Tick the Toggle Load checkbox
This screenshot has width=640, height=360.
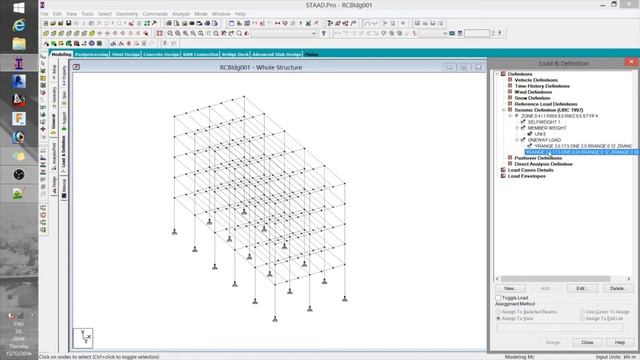(498, 298)
